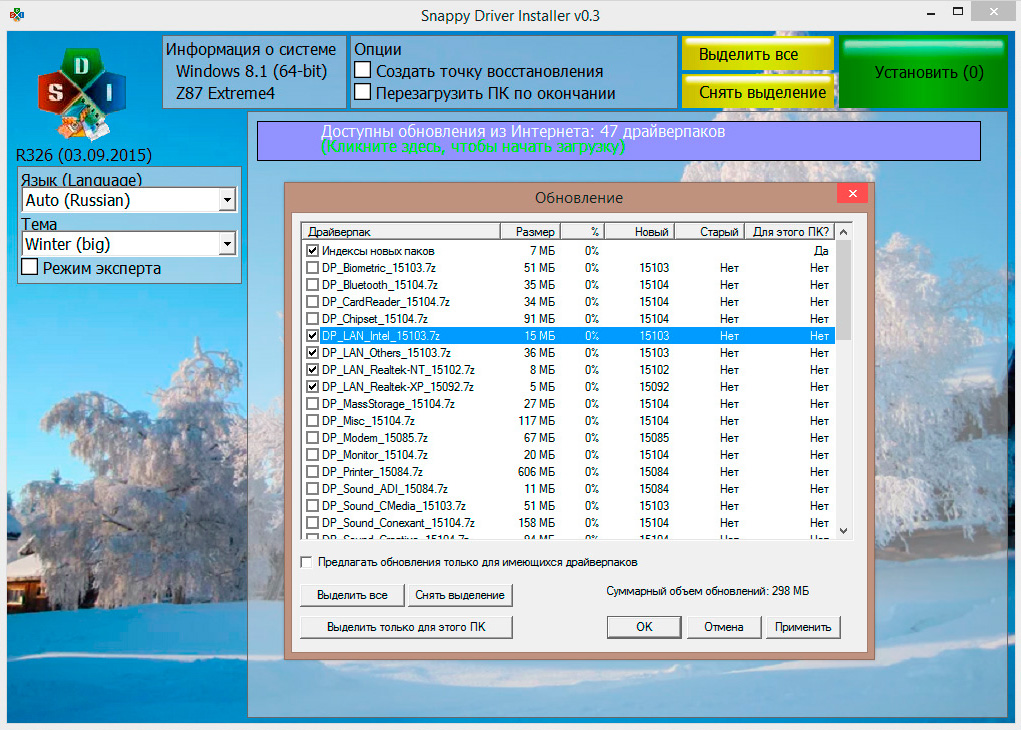1021x730 pixels.
Task: Uncheck the DP_LAN_Others_15103.7z driverpack
Action: (x=313, y=353)
